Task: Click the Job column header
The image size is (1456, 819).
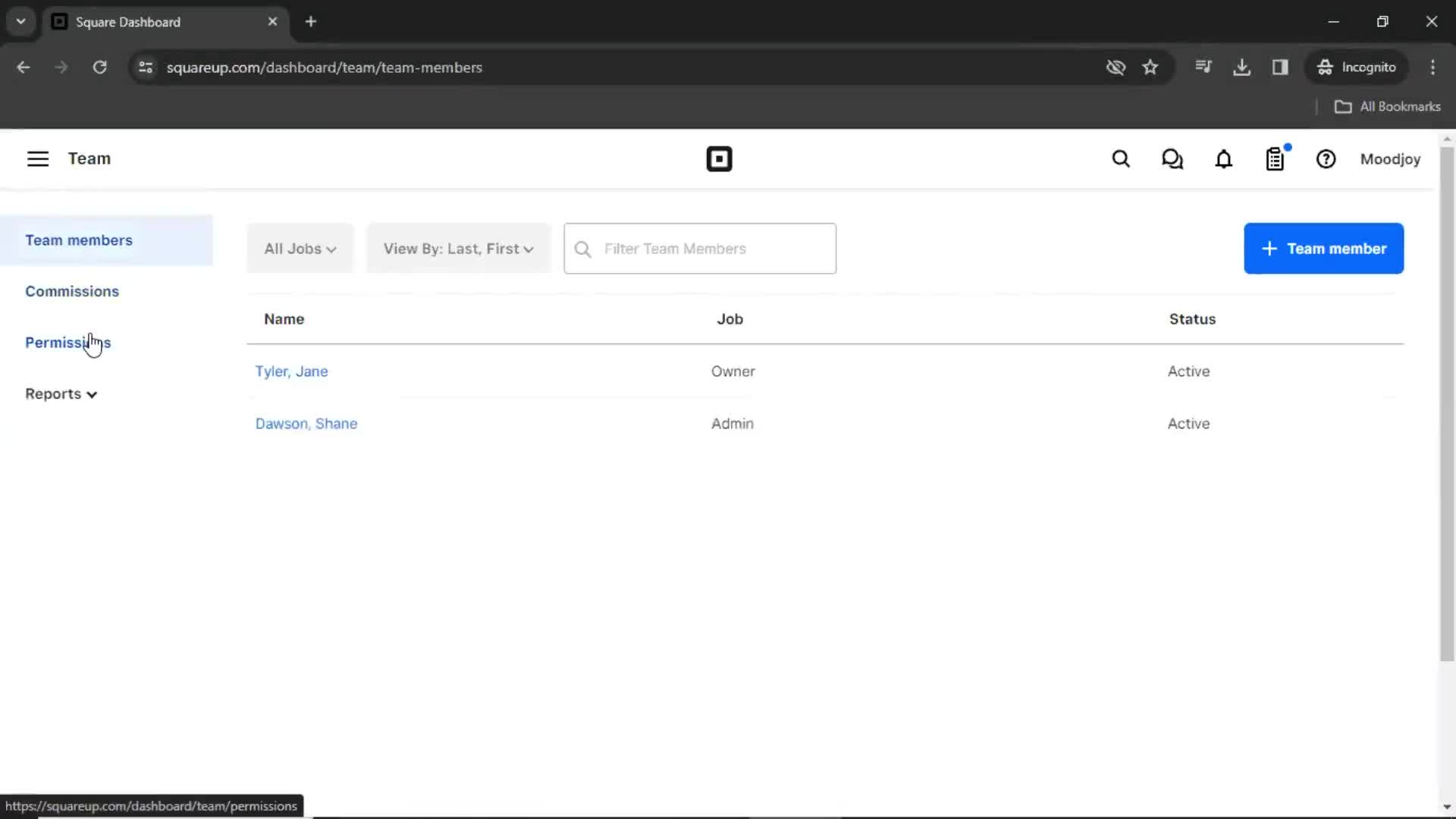Action: click(x=730, y=319)
